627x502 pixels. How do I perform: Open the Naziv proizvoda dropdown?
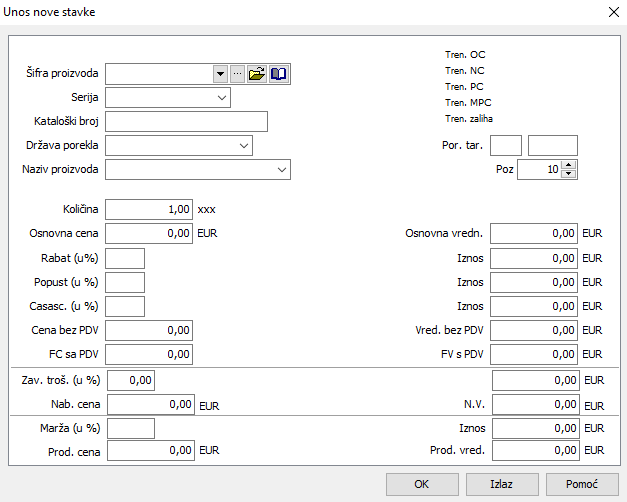click(x=281, y=170)
